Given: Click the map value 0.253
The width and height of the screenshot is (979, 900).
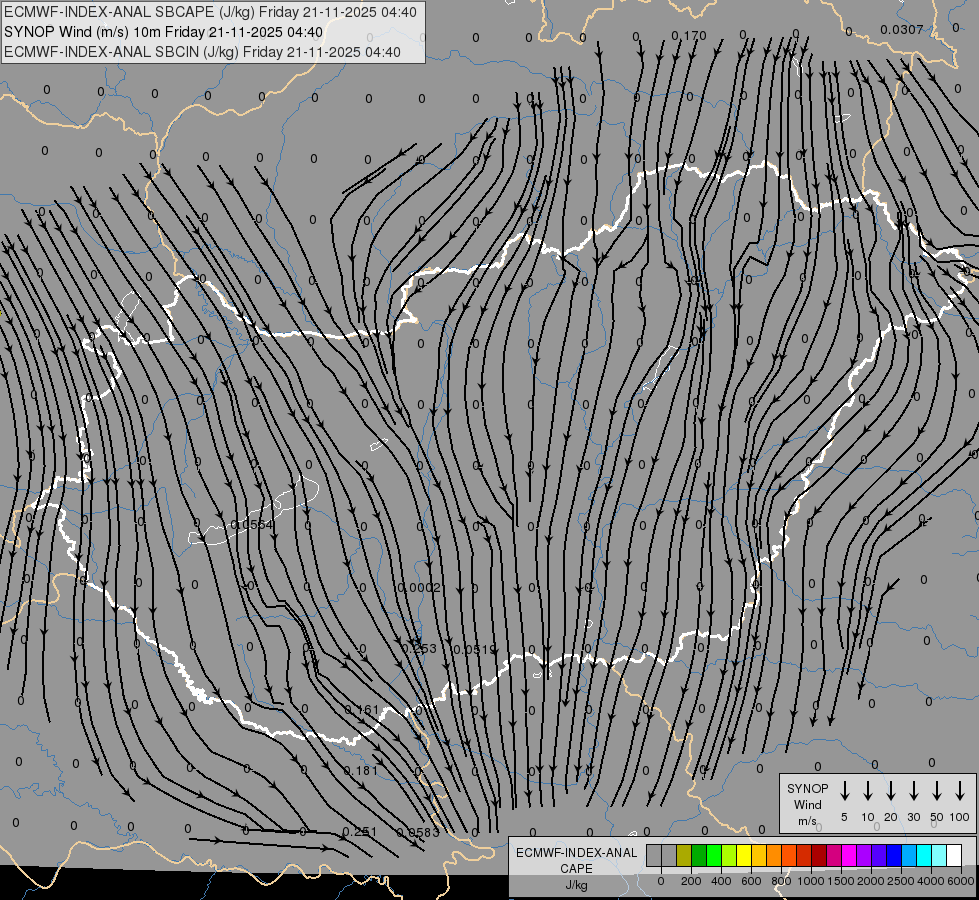Looking at the screenshot, I should coord(419,648).
